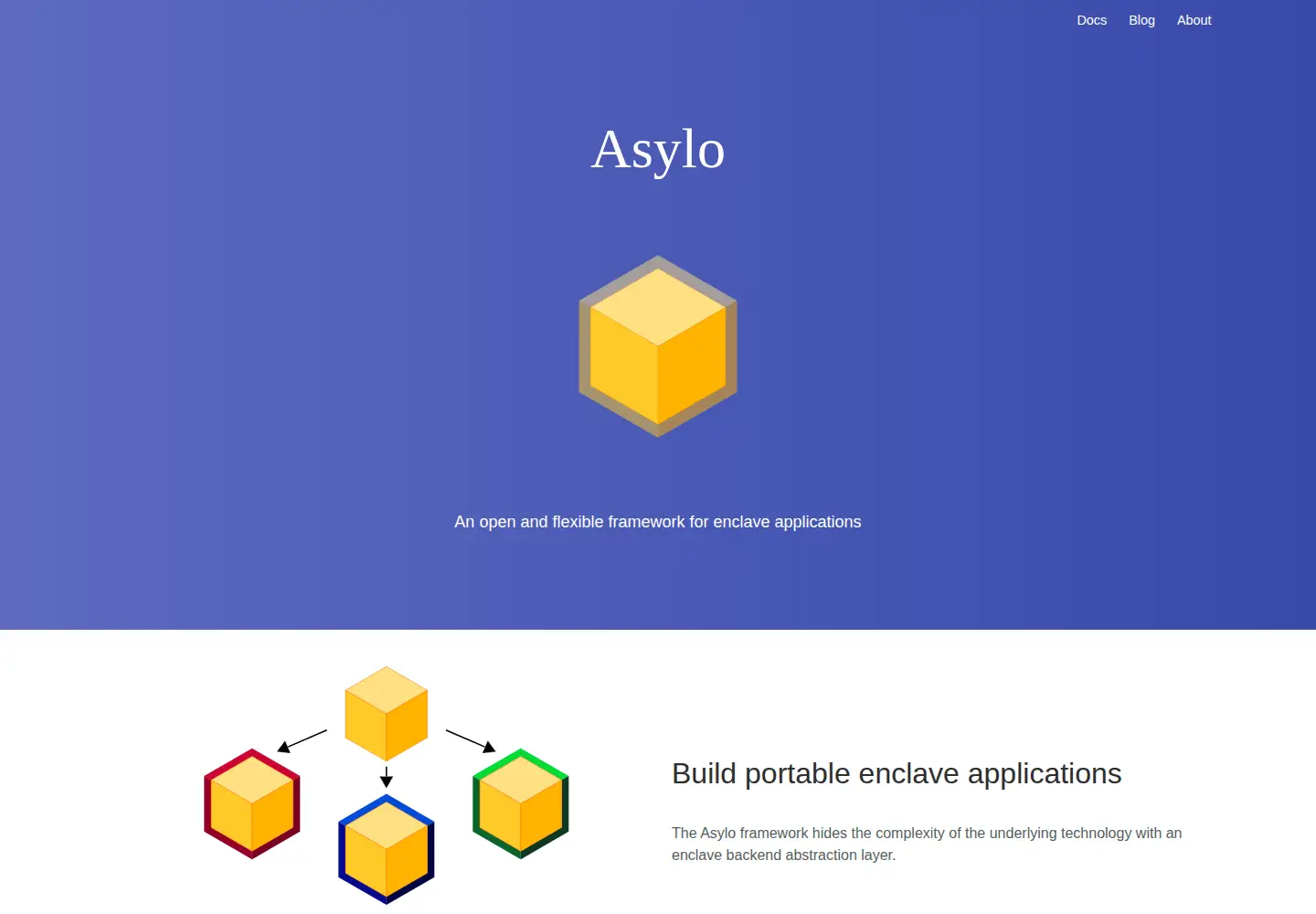This screenshot has height=914, width=1316.
Task: Click the Asylo title heading
Action: click(658, 150)
